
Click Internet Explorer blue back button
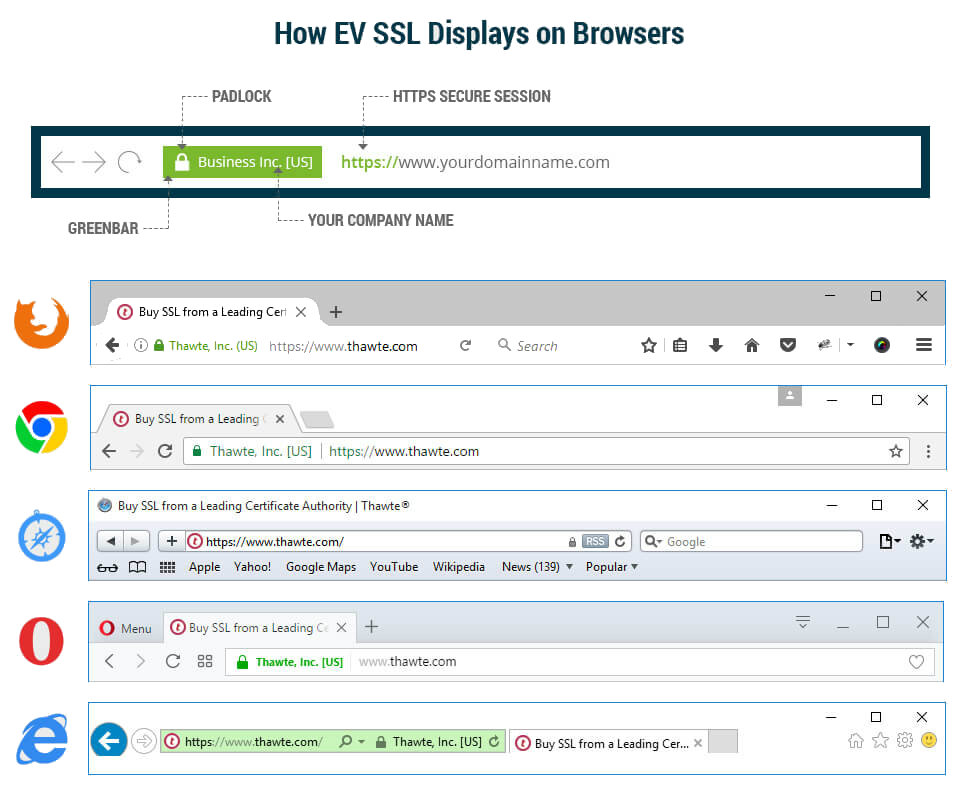(109, 741)
